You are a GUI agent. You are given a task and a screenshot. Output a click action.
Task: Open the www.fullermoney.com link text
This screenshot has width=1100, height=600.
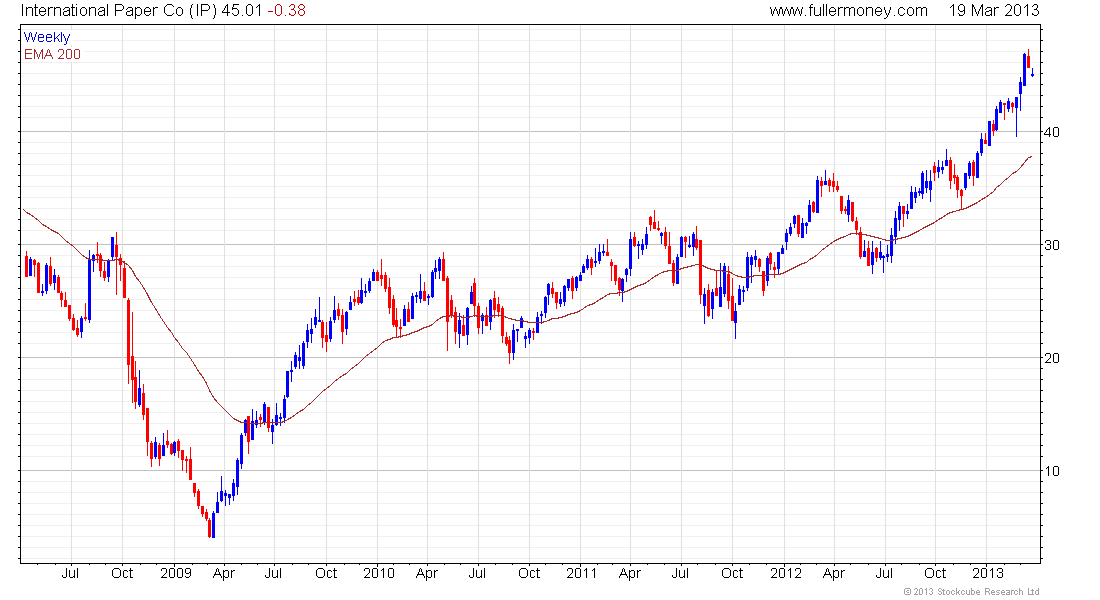pyautogui.click(x=848, y=11)
